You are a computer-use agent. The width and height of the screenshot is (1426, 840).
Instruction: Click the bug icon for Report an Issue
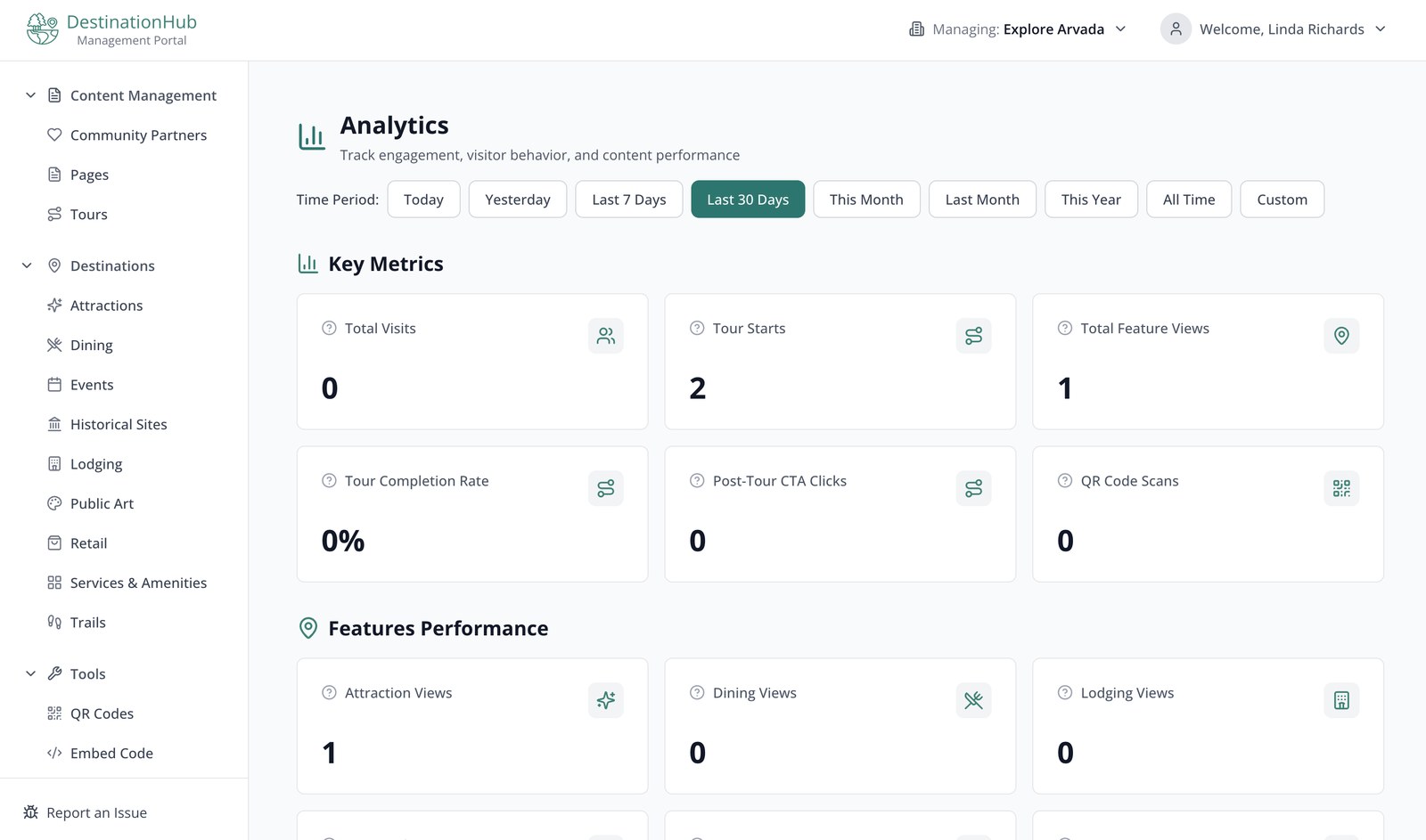click(x=30, y=812)
